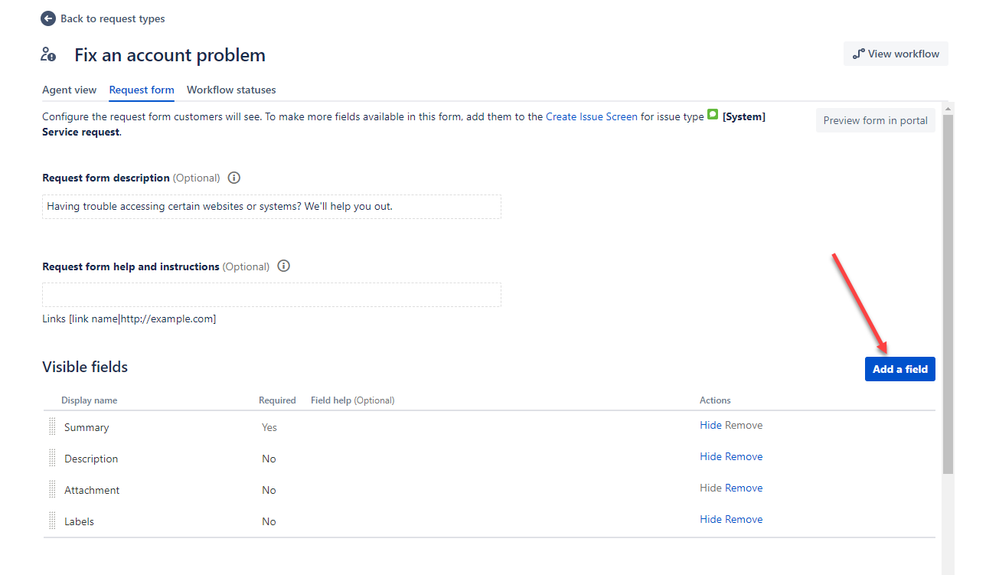The width and height of the screenshot is (999, 575).
Task: Click the vertical page scrollbar
Action: [948, 300]
